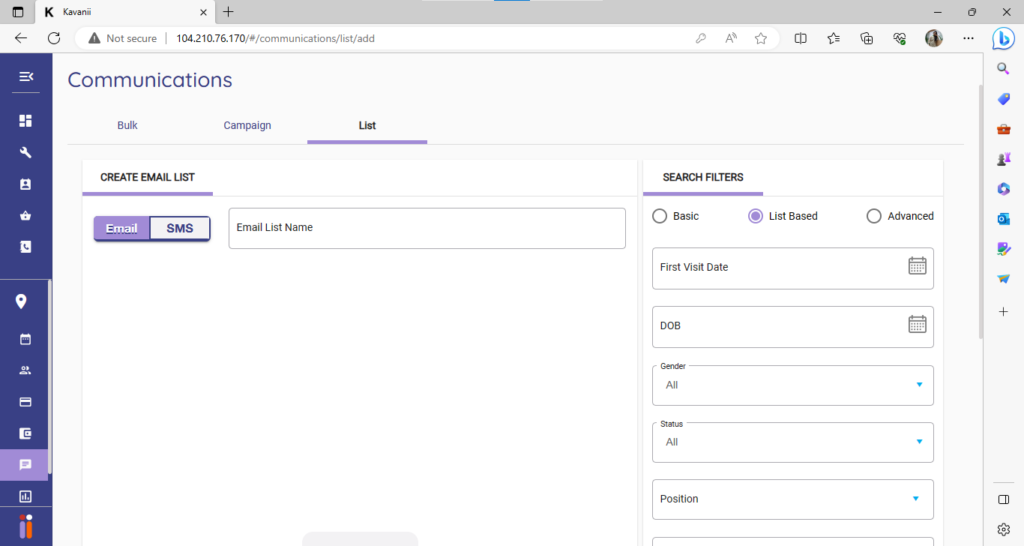Open the reports chart icon in sidebar

[x=26, y=496]
